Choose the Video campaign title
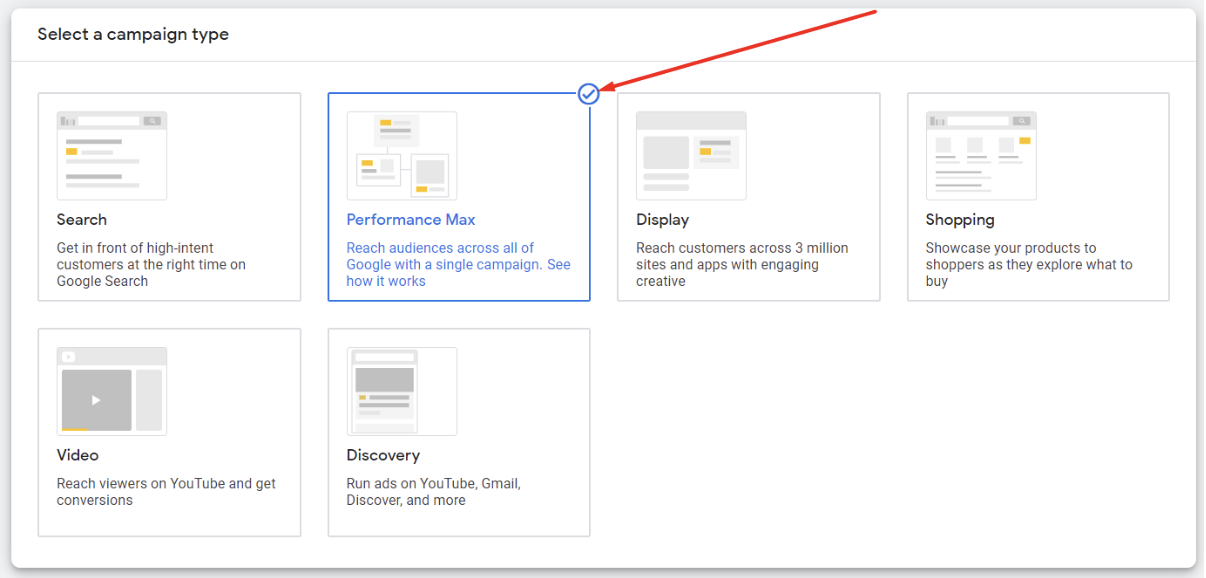Viewport: 1206px width, 578px height. tap(78, 455)
